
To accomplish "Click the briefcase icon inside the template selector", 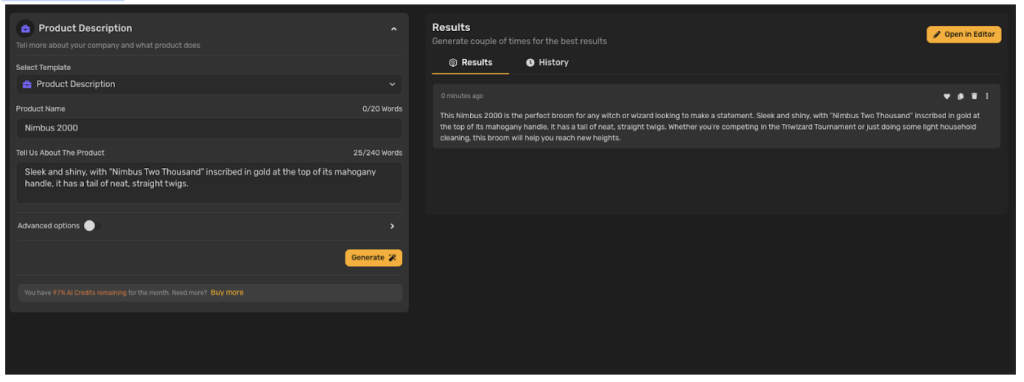I will point(27,84).
